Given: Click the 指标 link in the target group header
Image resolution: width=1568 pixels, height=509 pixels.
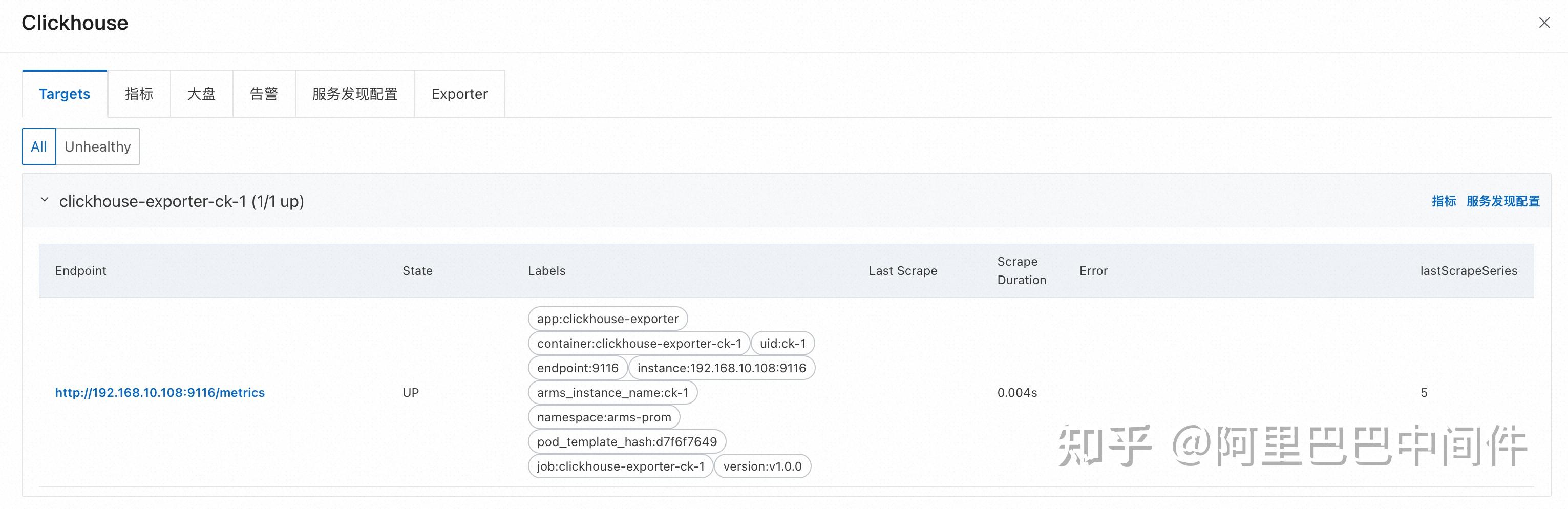Looking at the screenshot, I should [1443, 202].
